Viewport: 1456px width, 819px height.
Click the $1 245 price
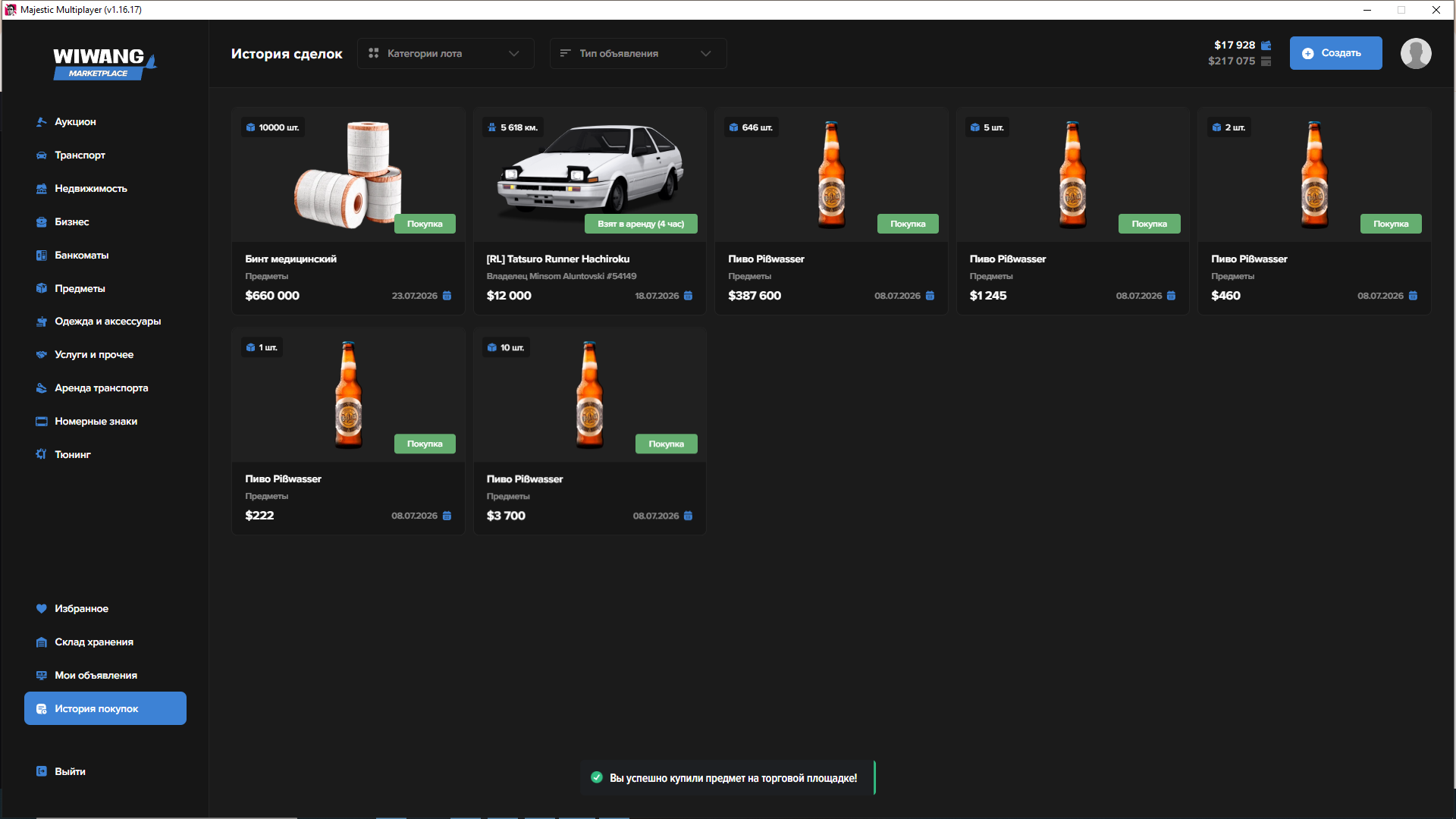tap(988, 296)
